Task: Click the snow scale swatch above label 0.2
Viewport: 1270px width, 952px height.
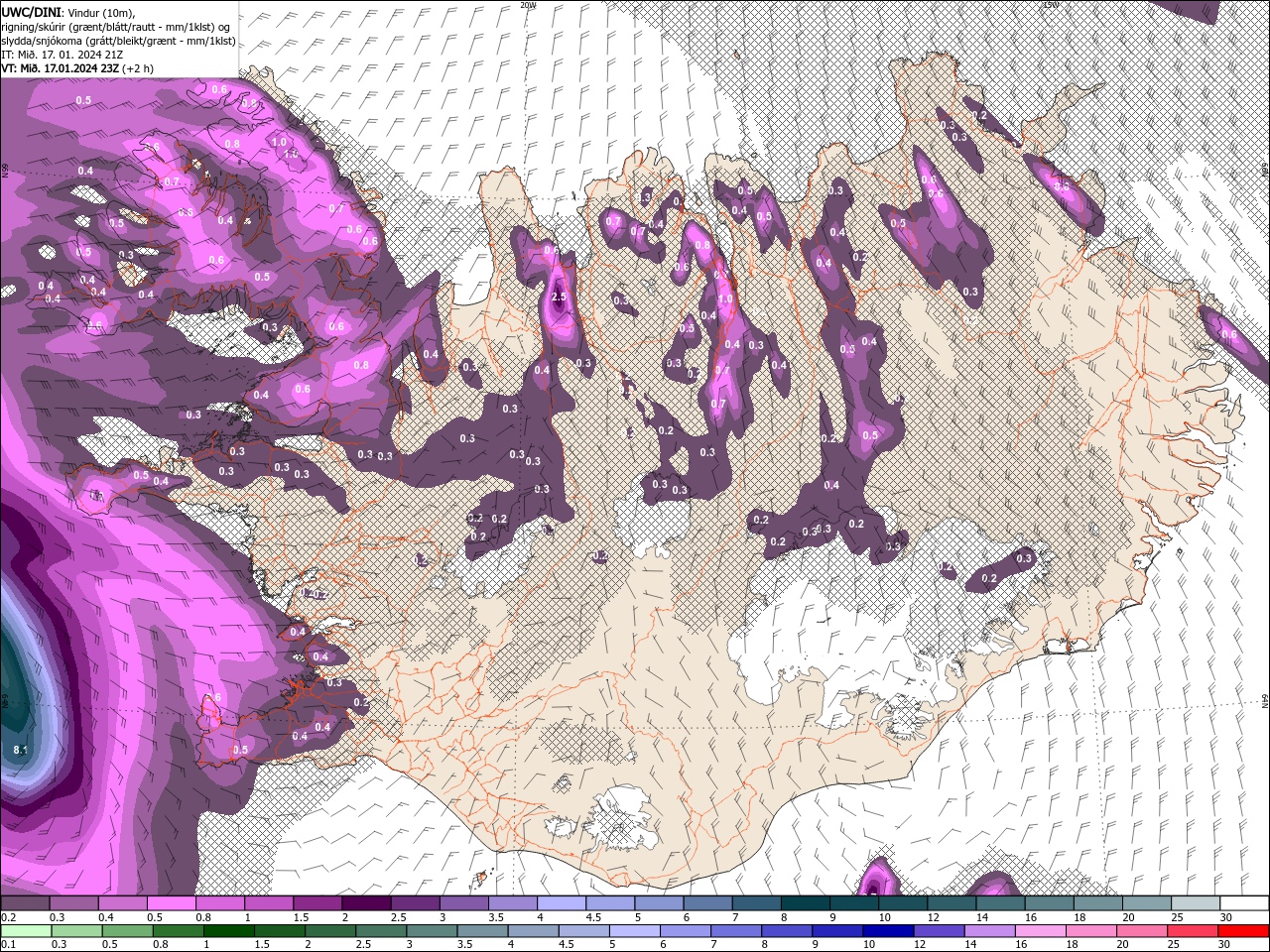Action: (x=25, y=903)
